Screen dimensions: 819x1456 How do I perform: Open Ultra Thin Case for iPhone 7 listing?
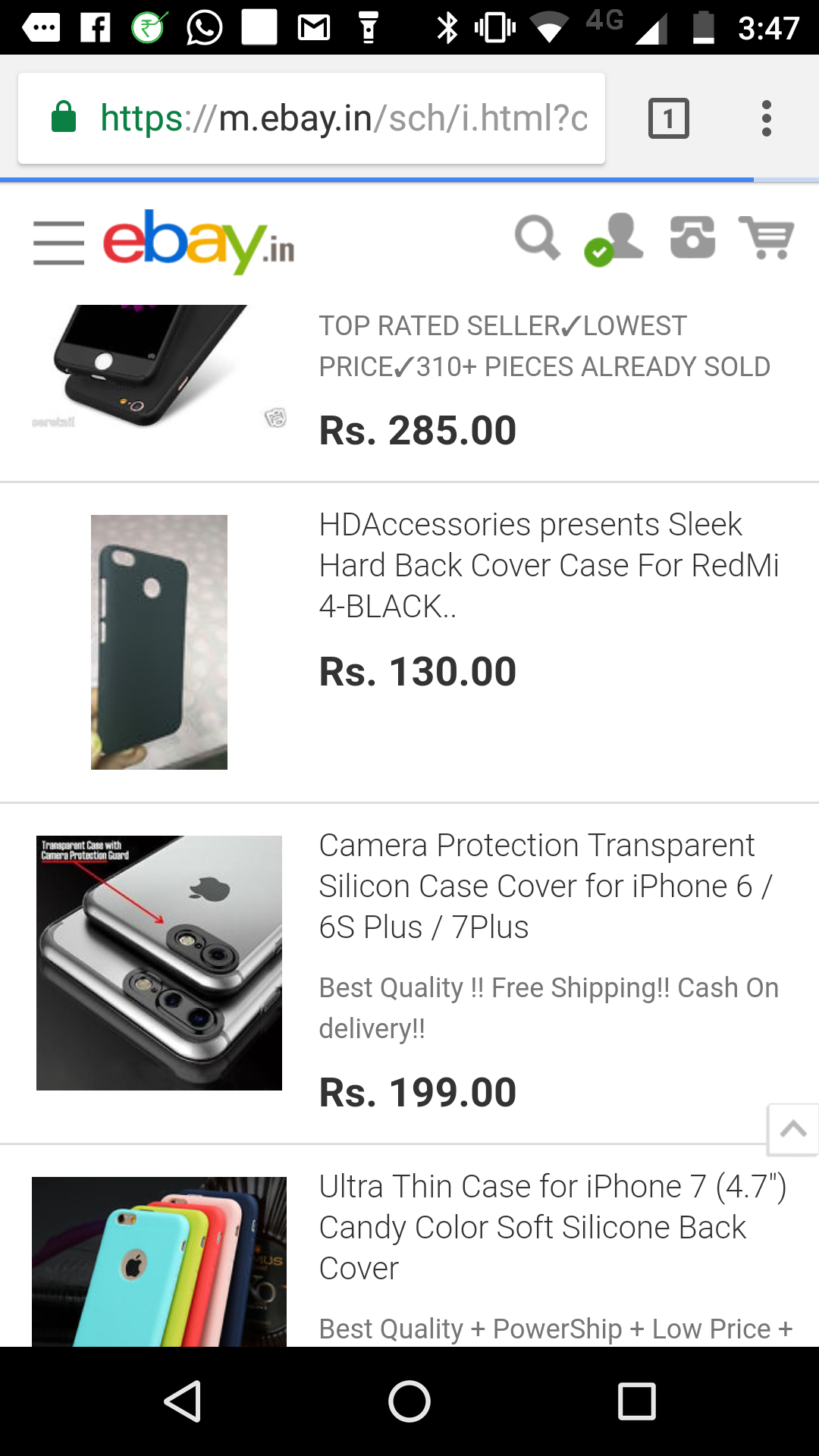(x=552, y=1227)
